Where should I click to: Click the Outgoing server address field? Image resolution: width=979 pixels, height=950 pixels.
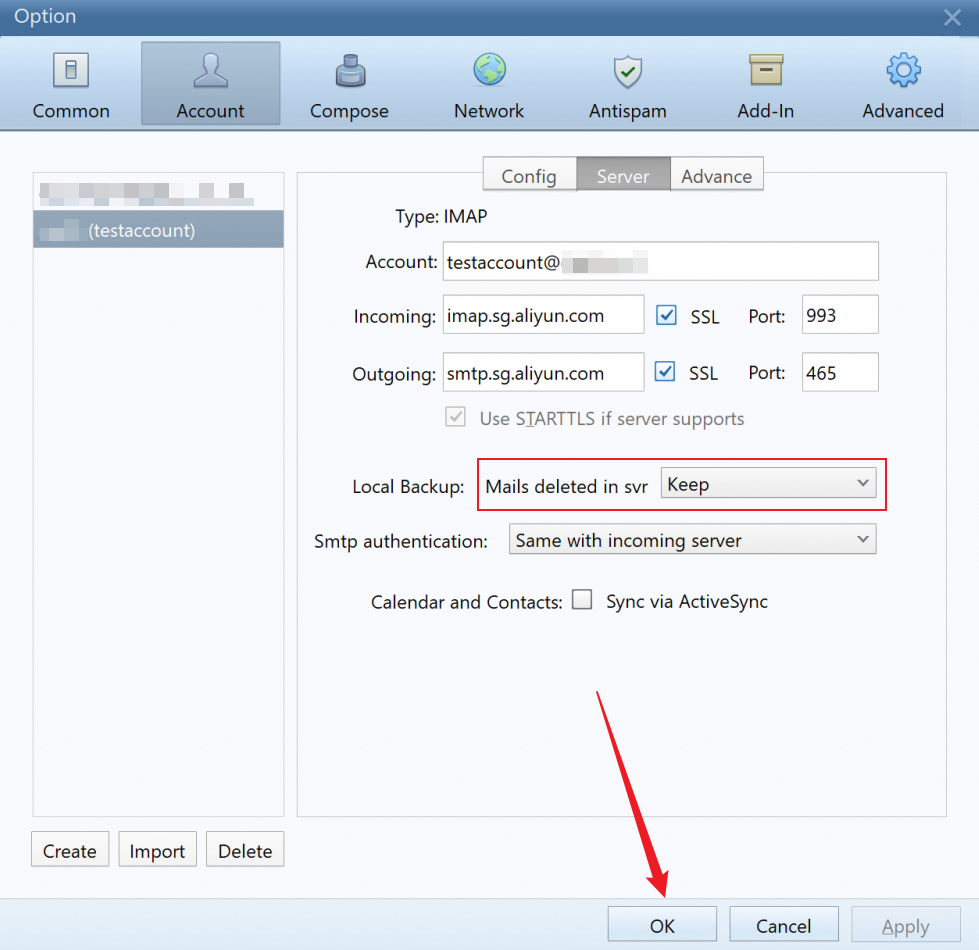tap(543, 373)
